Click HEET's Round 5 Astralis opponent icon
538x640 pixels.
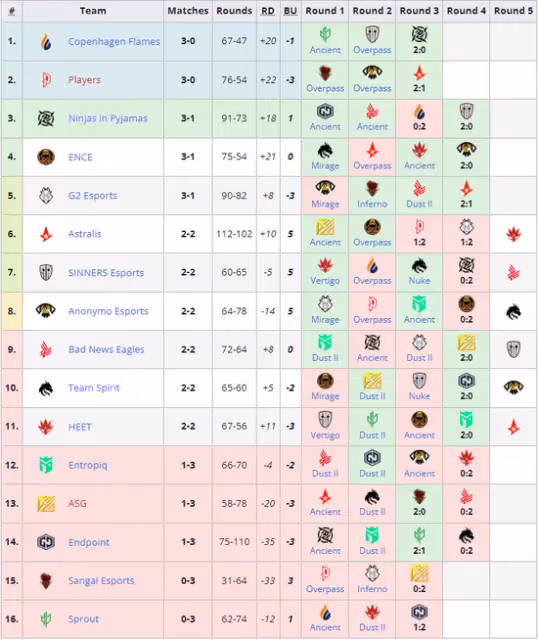point(514,427)
